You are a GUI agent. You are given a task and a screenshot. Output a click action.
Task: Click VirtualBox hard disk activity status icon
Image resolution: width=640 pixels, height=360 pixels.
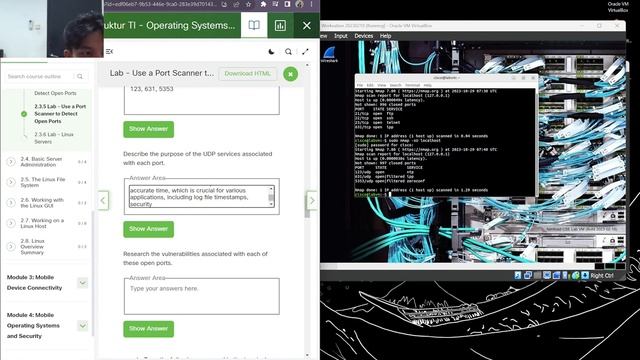pyautogui.click(x=518, y=276)
